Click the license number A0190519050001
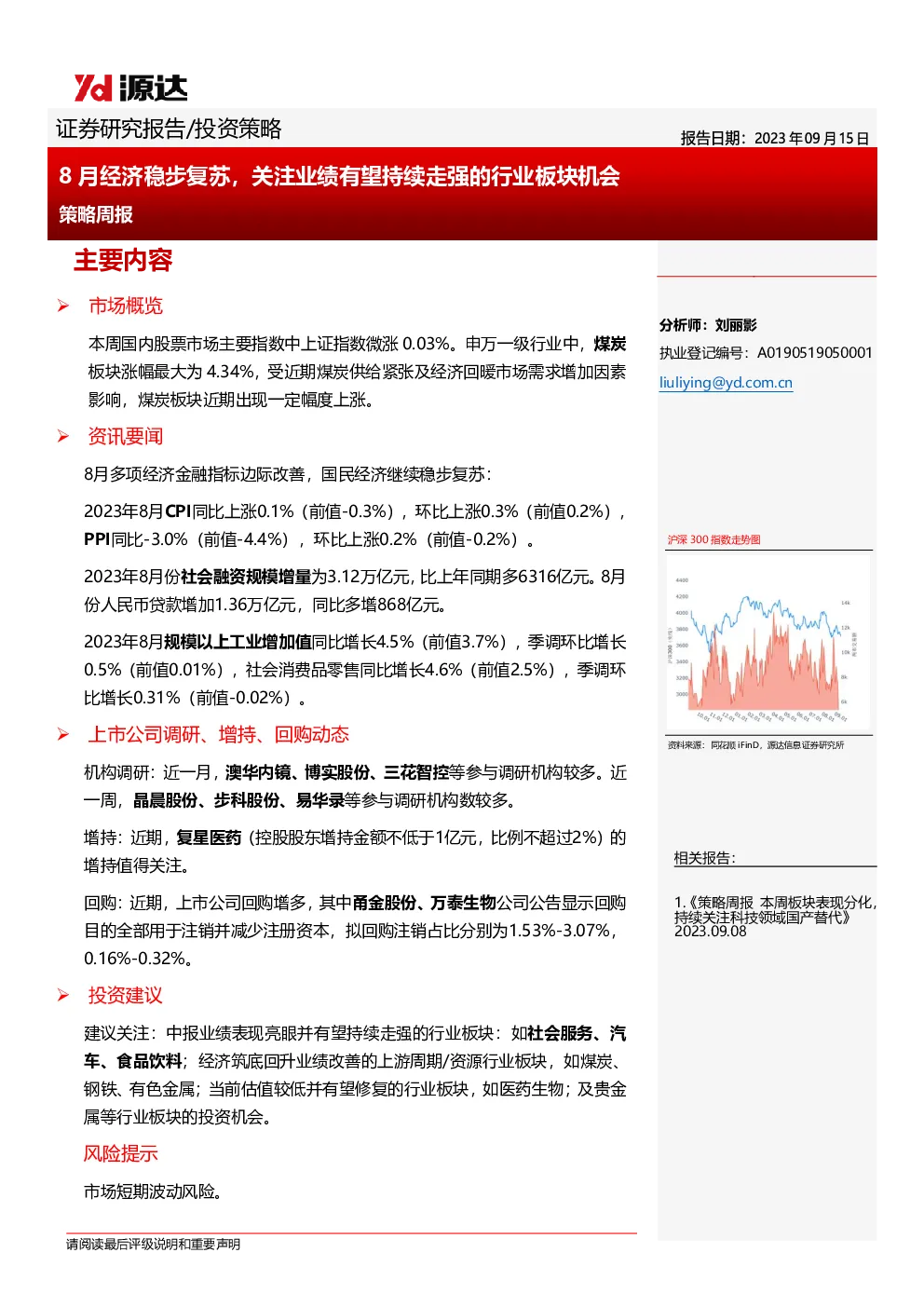The image size is (924, 1307). pos(815,353)
